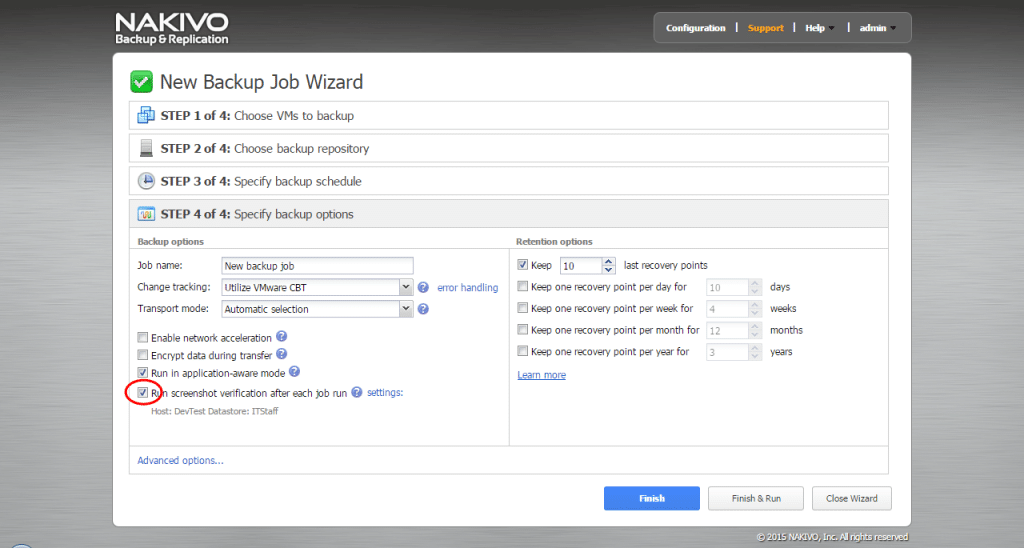Open help icon next to Transport mode
This screenshot has height=548, width=1024.
click(x=423, y=309)
